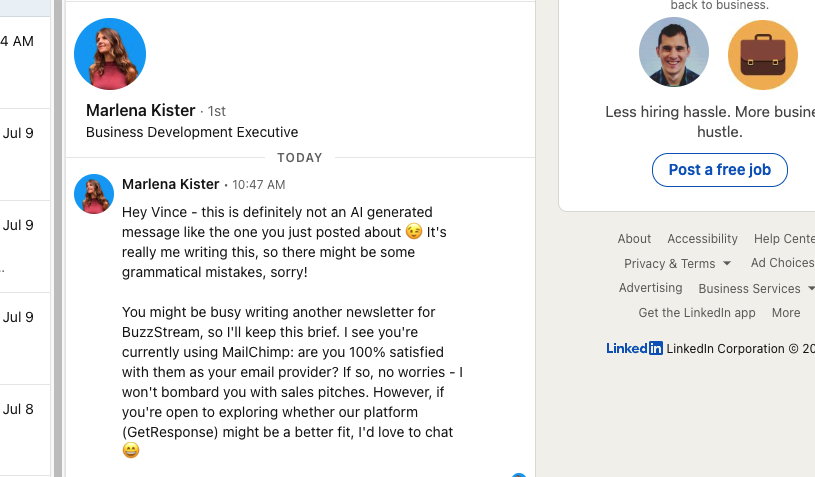Open Marlena Kister's large profile photo
The image size is (815, 477).
tap(110, 54)
